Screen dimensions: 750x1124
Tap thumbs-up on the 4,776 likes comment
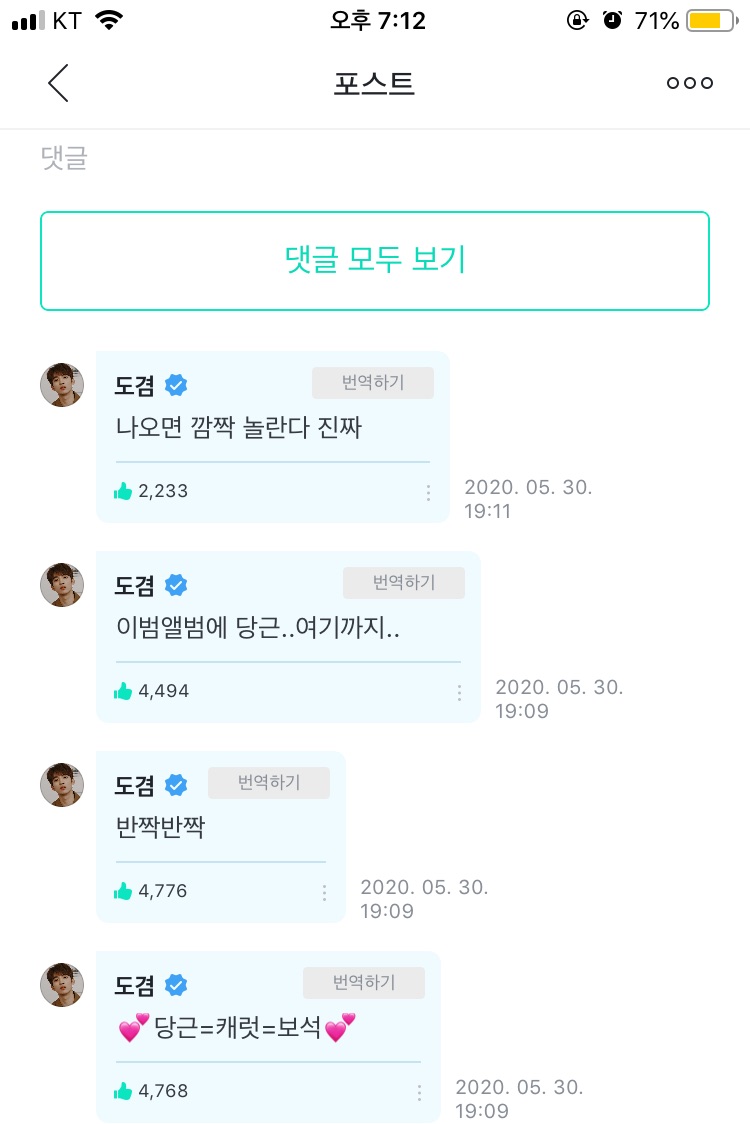coord(124,891)
